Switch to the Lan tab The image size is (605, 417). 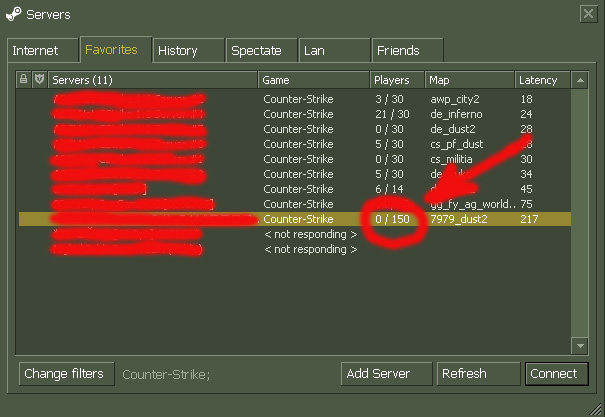tap(335, 51)
